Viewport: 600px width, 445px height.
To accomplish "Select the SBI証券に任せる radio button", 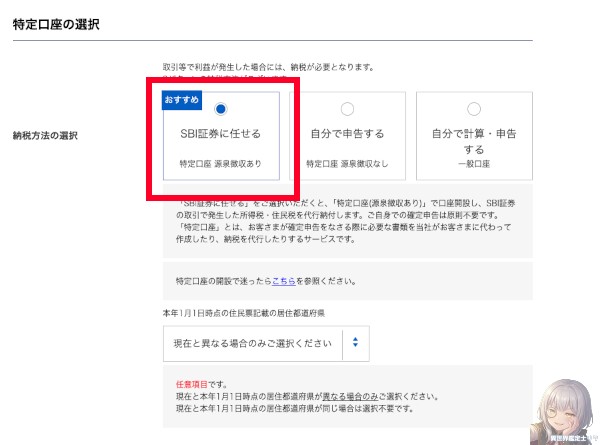I will pyautogui.click(x=221, y=108).
